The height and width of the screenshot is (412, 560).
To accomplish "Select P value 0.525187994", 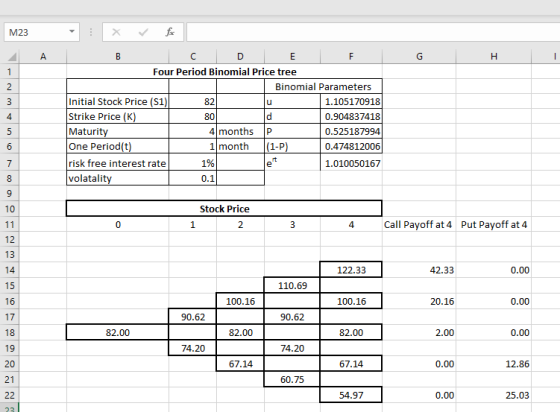I will tap(351, 132).
